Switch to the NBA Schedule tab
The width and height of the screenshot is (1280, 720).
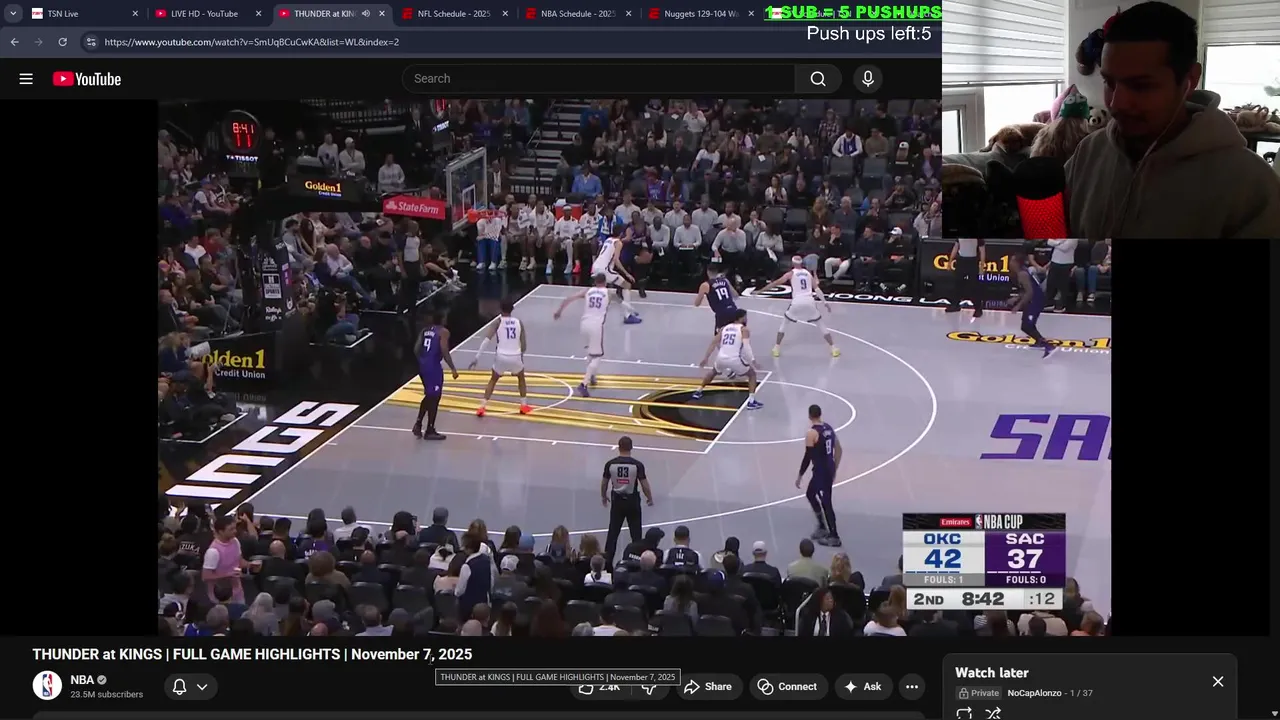pos(577,14)
